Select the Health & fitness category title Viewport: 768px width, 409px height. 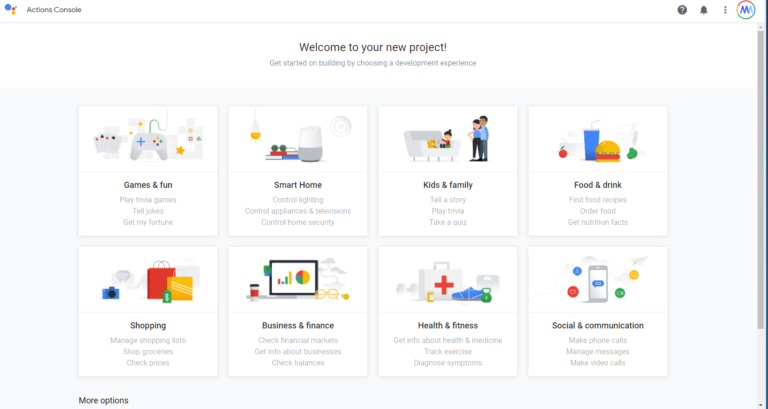[448, 326]
